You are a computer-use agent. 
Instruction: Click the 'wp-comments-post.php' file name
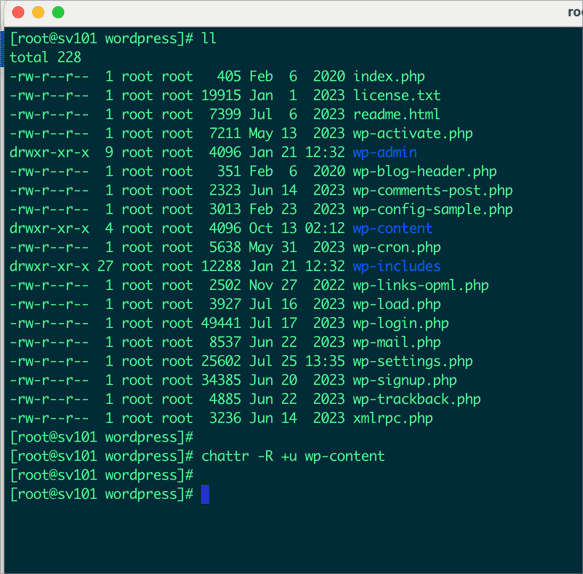click(x=433, y=190)
